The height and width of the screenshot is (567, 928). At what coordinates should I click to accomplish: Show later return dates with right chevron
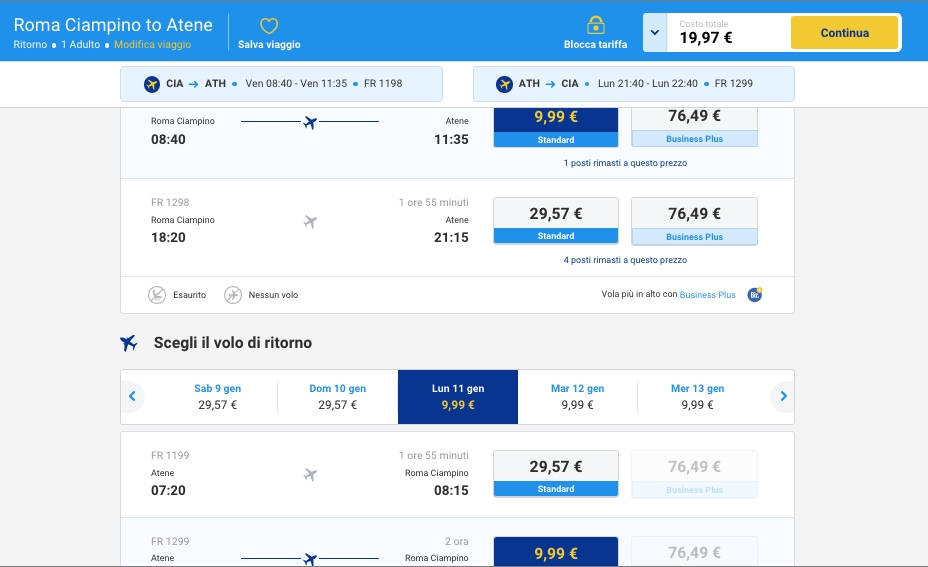(x=783, y=396)
